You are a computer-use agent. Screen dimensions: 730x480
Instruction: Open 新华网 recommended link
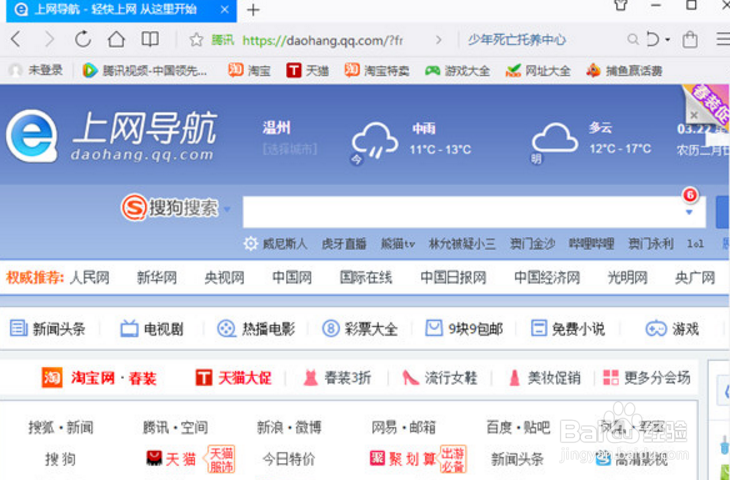157,278
